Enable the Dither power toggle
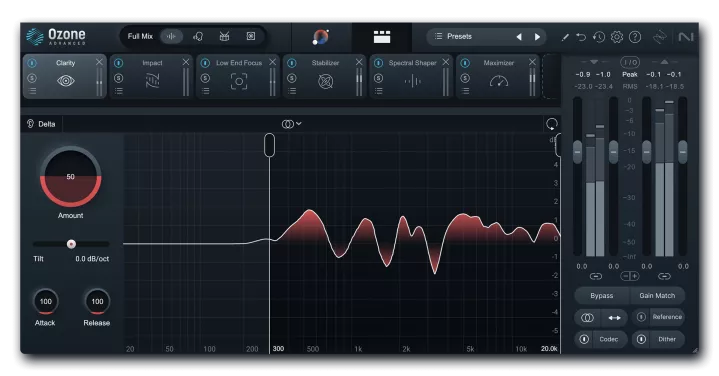This screenshot has width=719, height=376. click(x=641, y=339)
